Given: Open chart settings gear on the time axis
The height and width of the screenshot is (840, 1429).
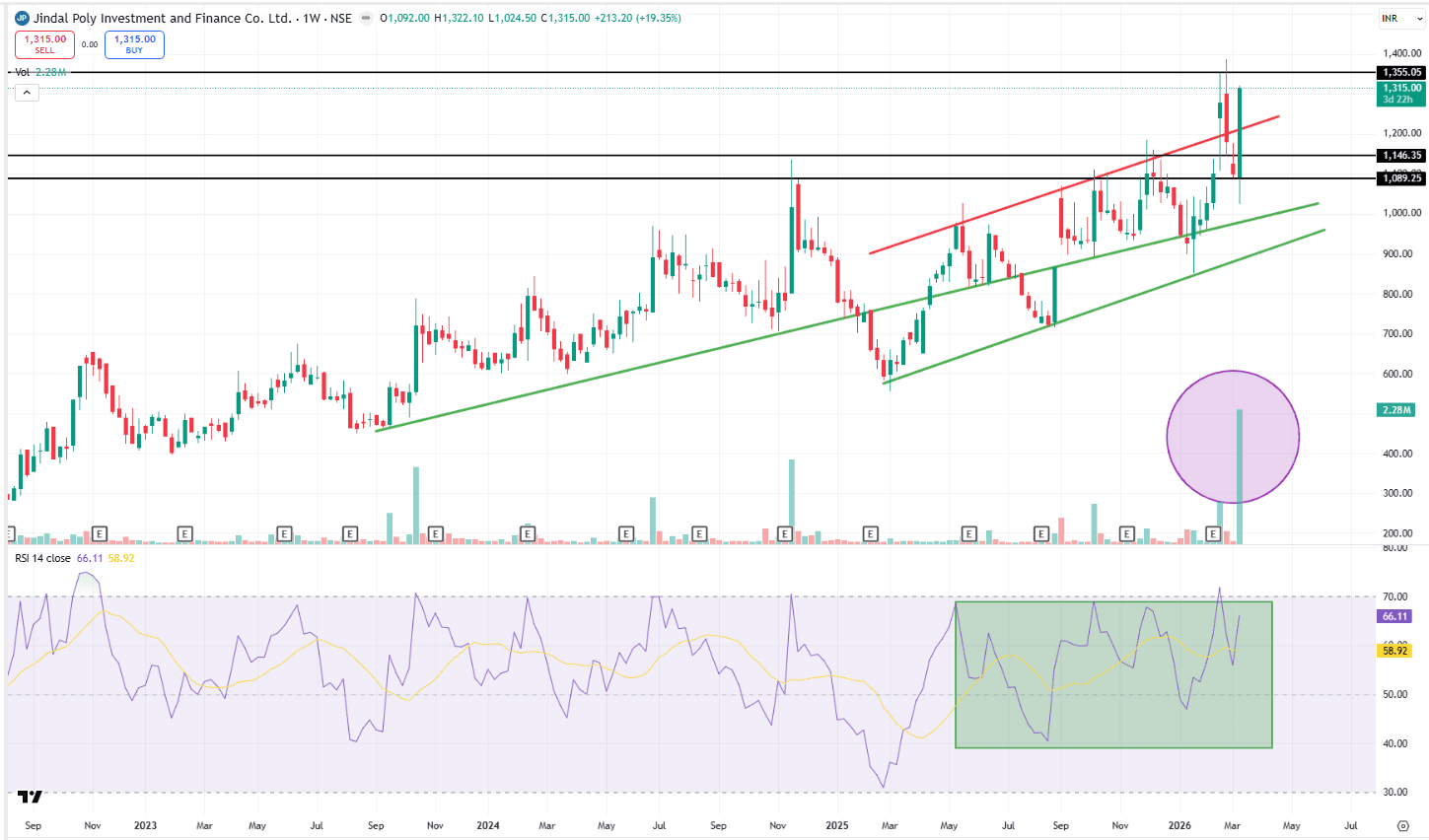Looking at the screenshot, I should tap(1402, 826).
